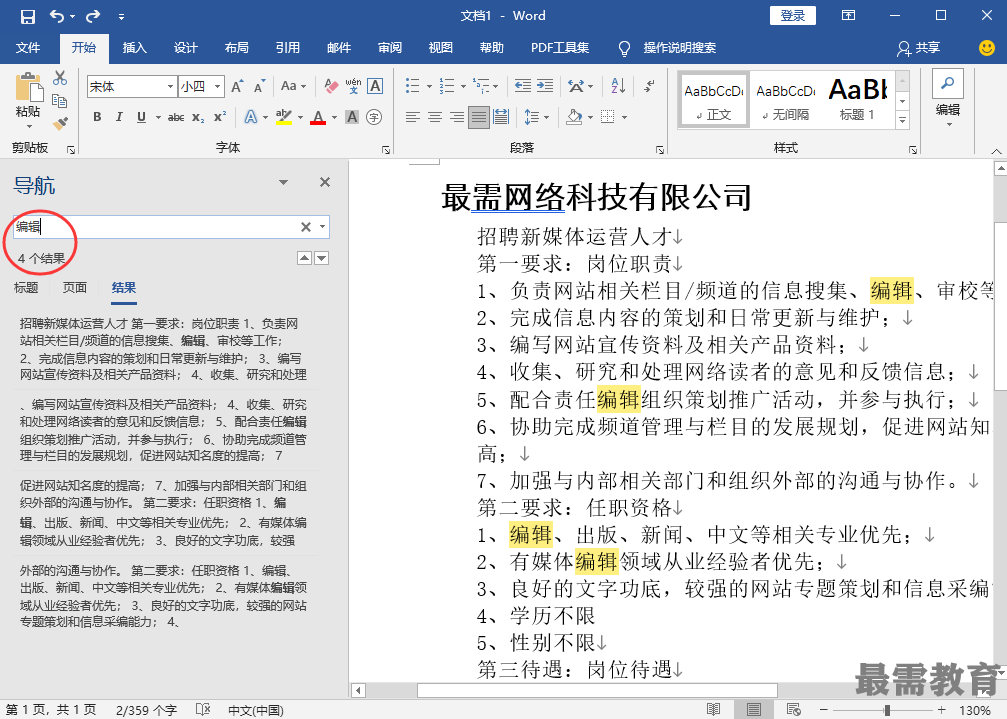1007x719 pixels.
Task: Apply a numbered list
Action: click(446, 85)
